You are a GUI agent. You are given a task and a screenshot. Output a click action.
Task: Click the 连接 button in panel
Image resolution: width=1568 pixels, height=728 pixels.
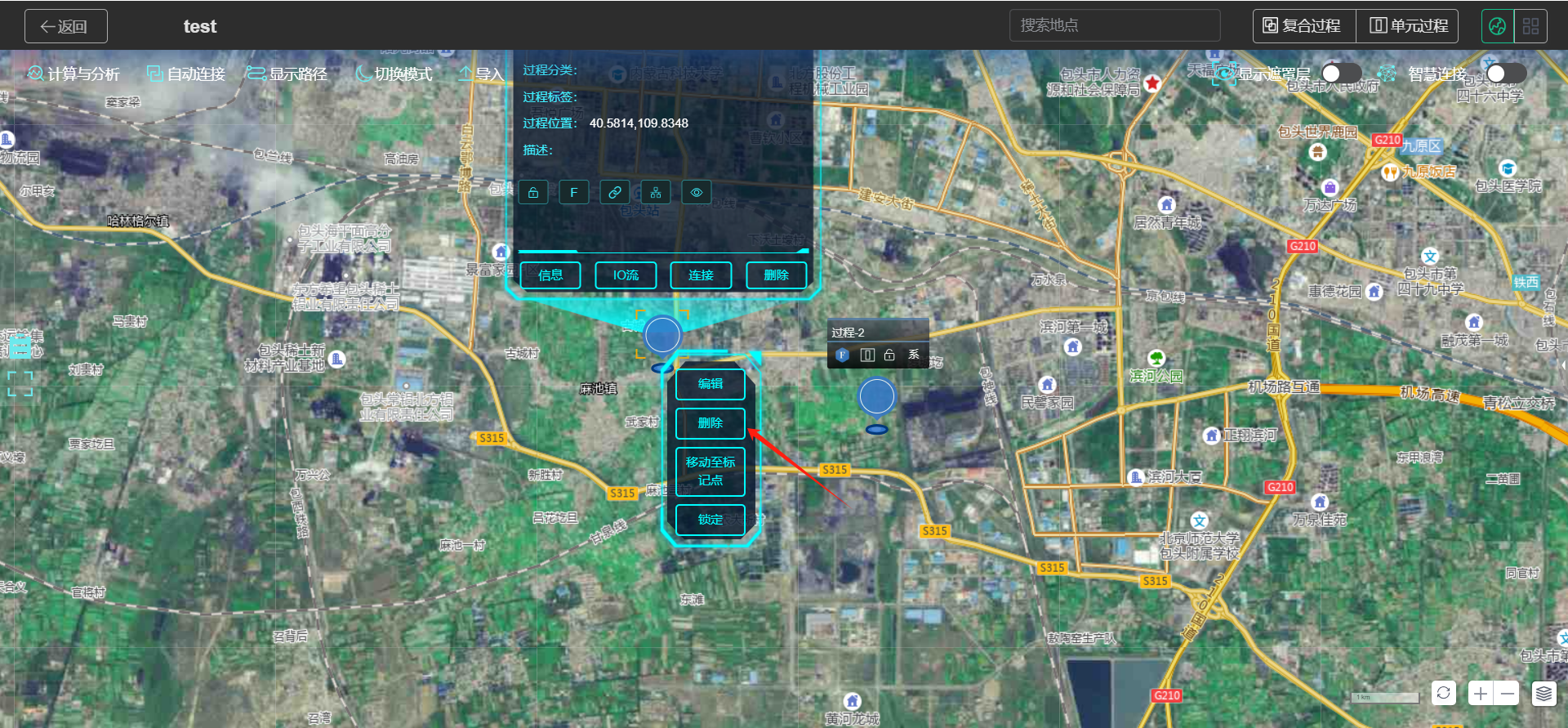pos(701,275)
